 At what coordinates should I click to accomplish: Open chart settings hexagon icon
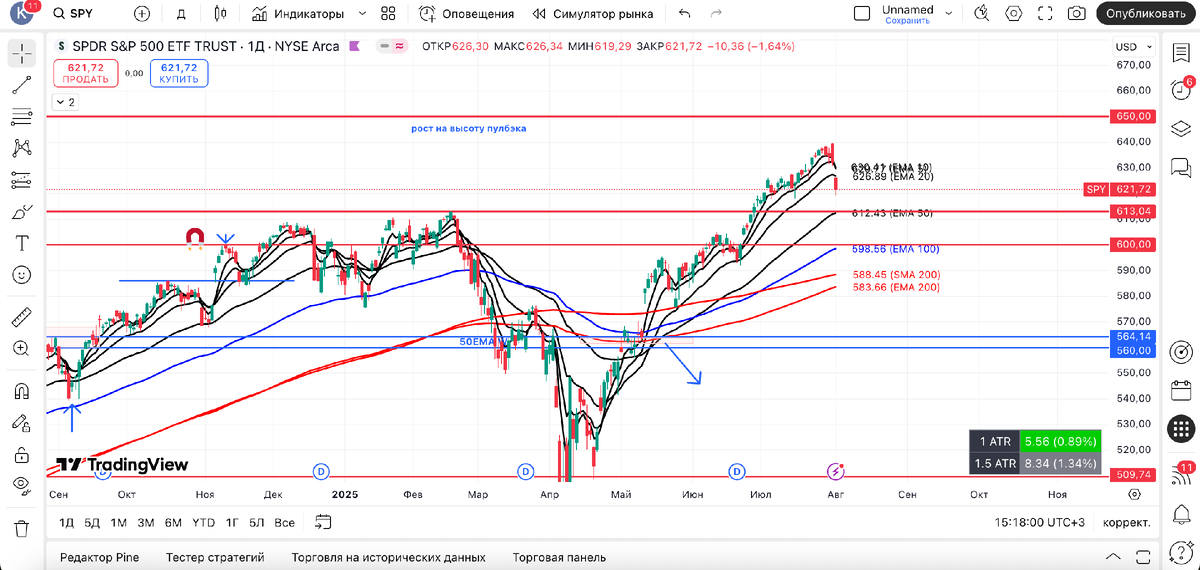[1014, 14]
